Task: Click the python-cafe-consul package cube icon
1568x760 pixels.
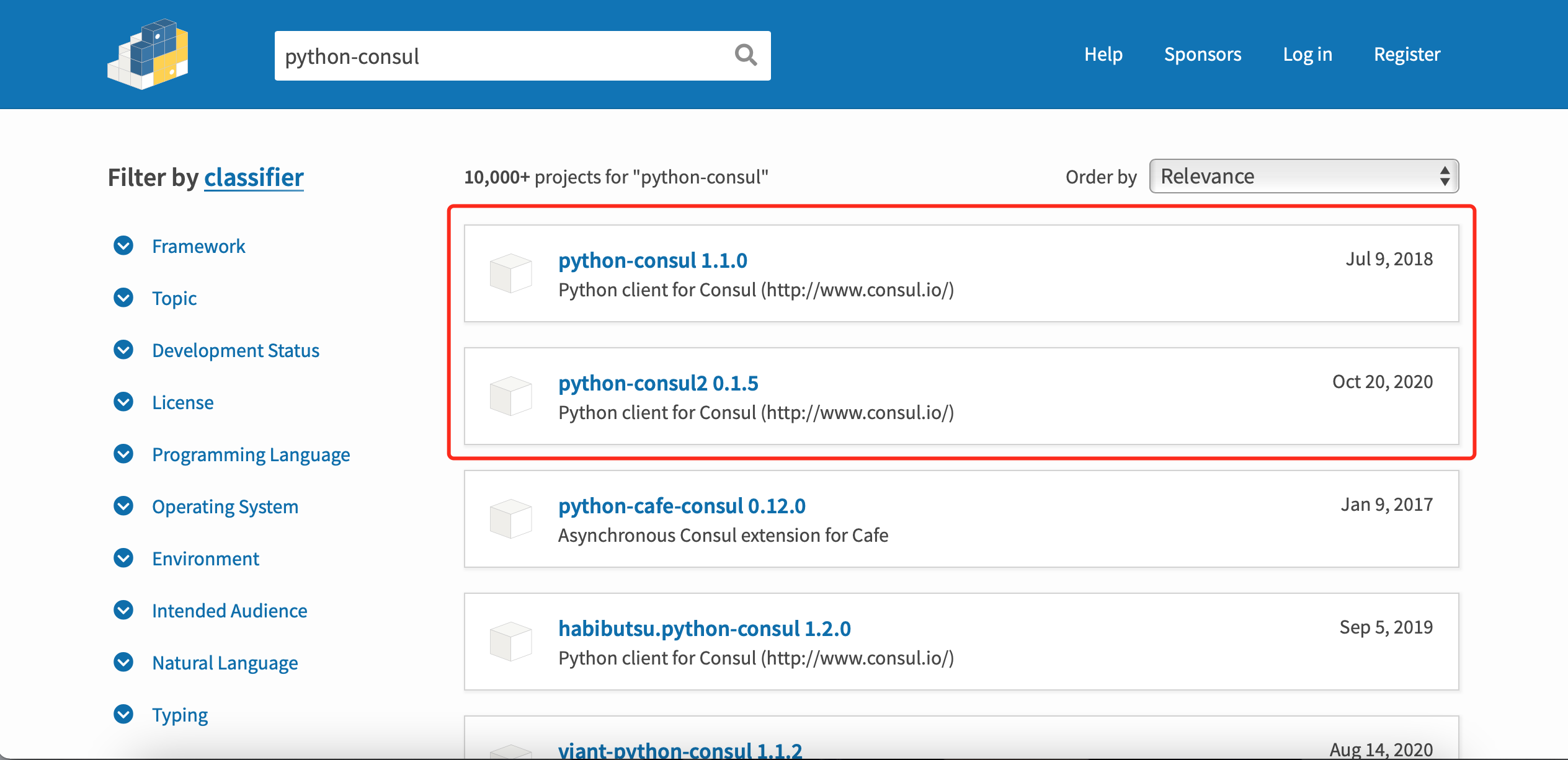Action: (511, 519)
